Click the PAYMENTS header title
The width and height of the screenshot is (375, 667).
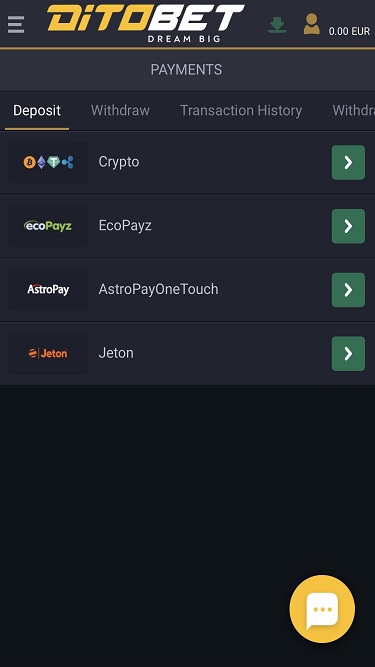[186, 70]
